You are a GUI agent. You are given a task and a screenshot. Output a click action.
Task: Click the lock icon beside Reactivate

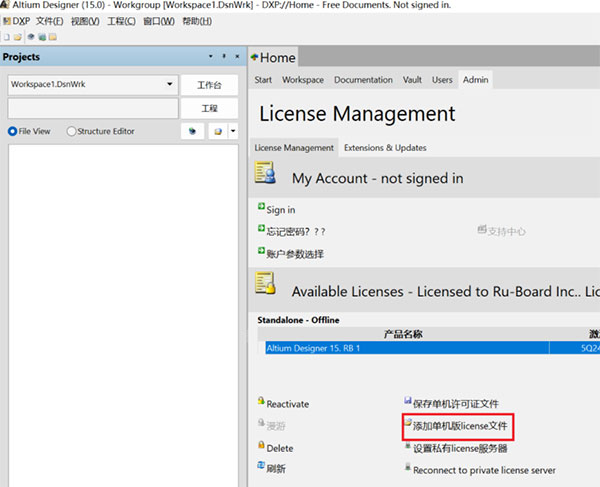tap(261, 401)
